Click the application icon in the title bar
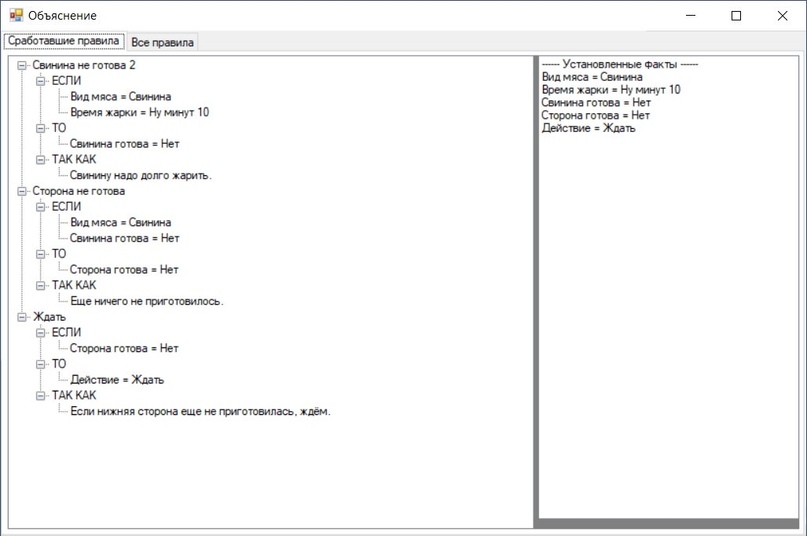Screen dimensions: 807x536 [16, 16]
